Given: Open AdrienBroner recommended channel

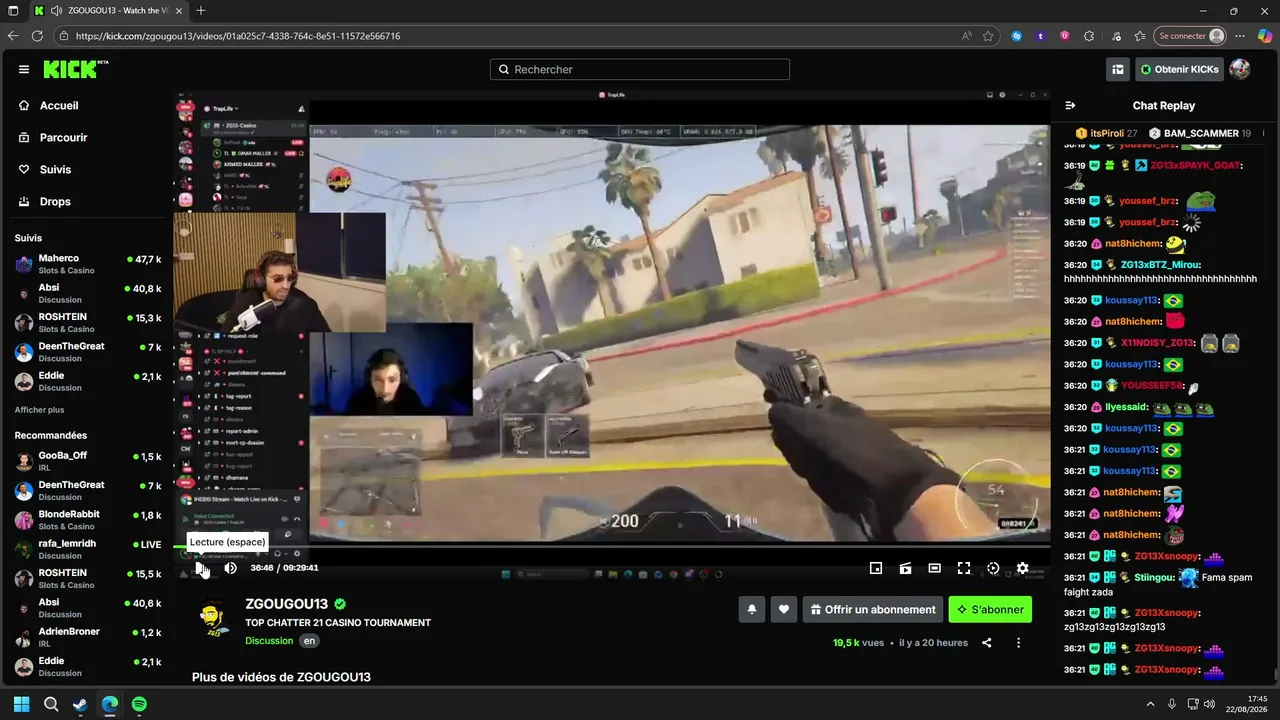Looking at the screenshot, I should click(x=88, y=637).
